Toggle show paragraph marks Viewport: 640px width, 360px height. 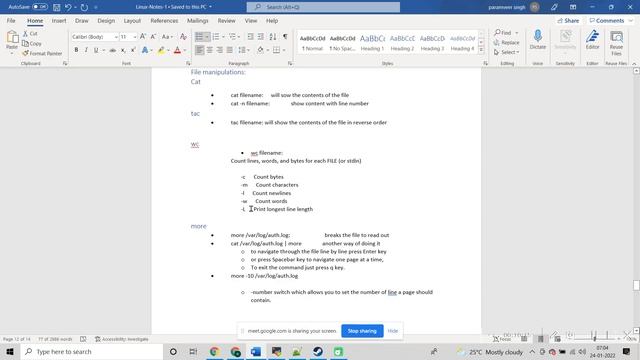(x=285, y=37)
